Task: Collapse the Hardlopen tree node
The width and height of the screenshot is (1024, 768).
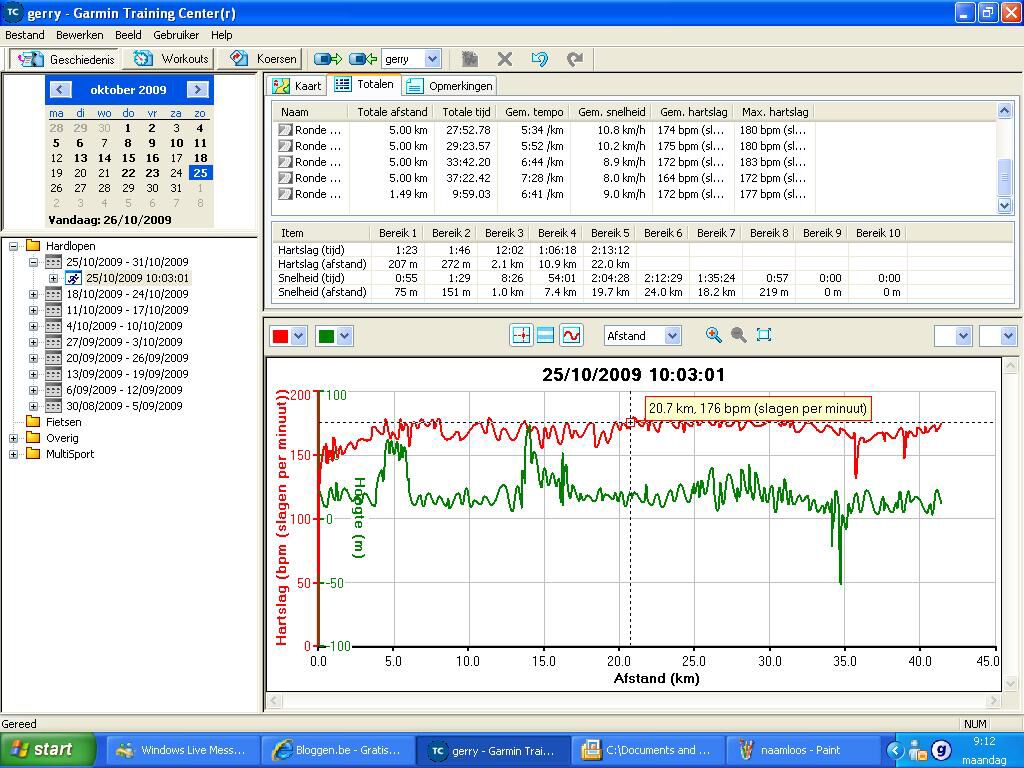Action: pyautogui.click(x=13, y=246)
